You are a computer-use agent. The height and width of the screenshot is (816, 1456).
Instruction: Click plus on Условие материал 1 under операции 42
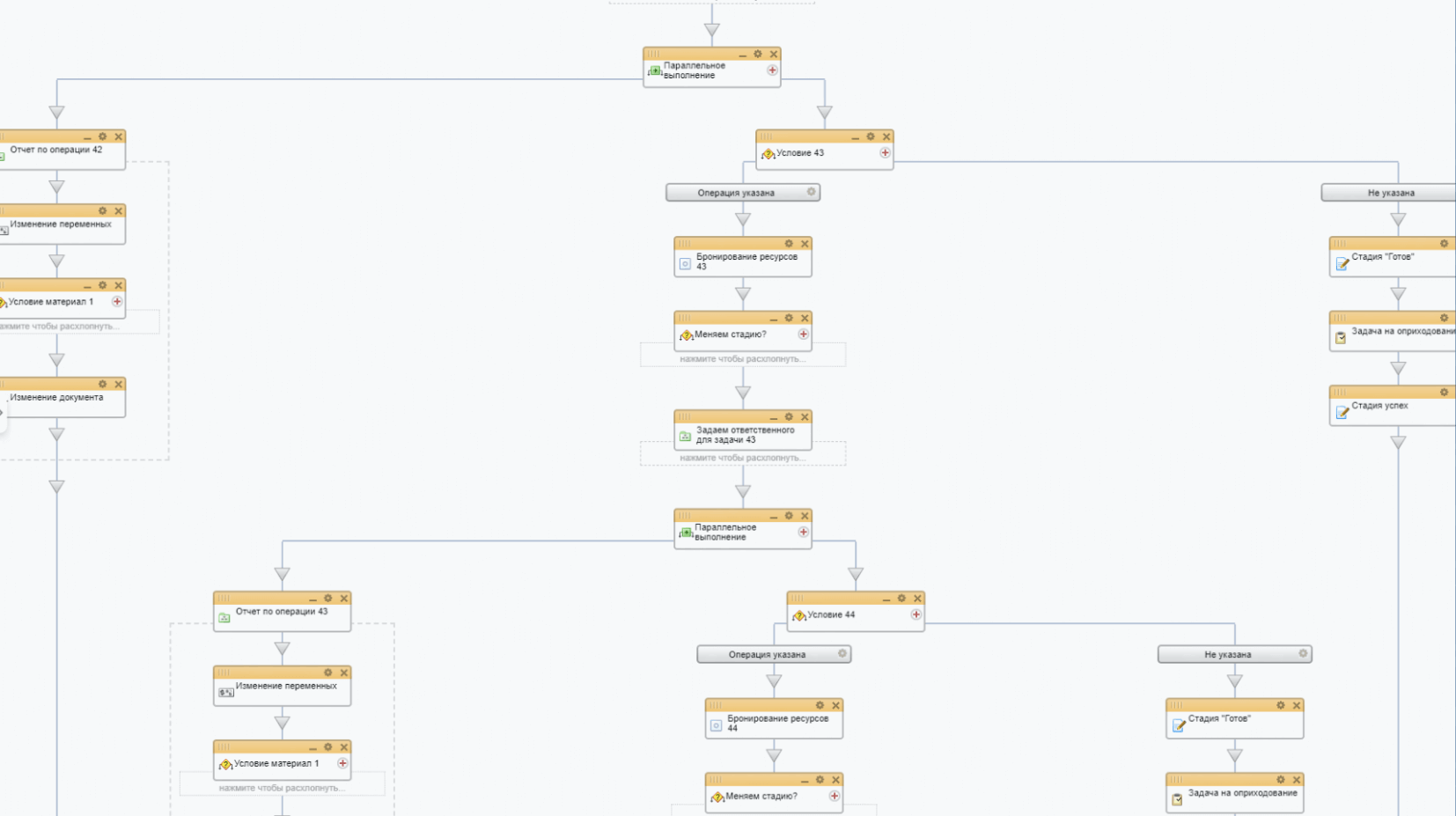click(117, 301)
